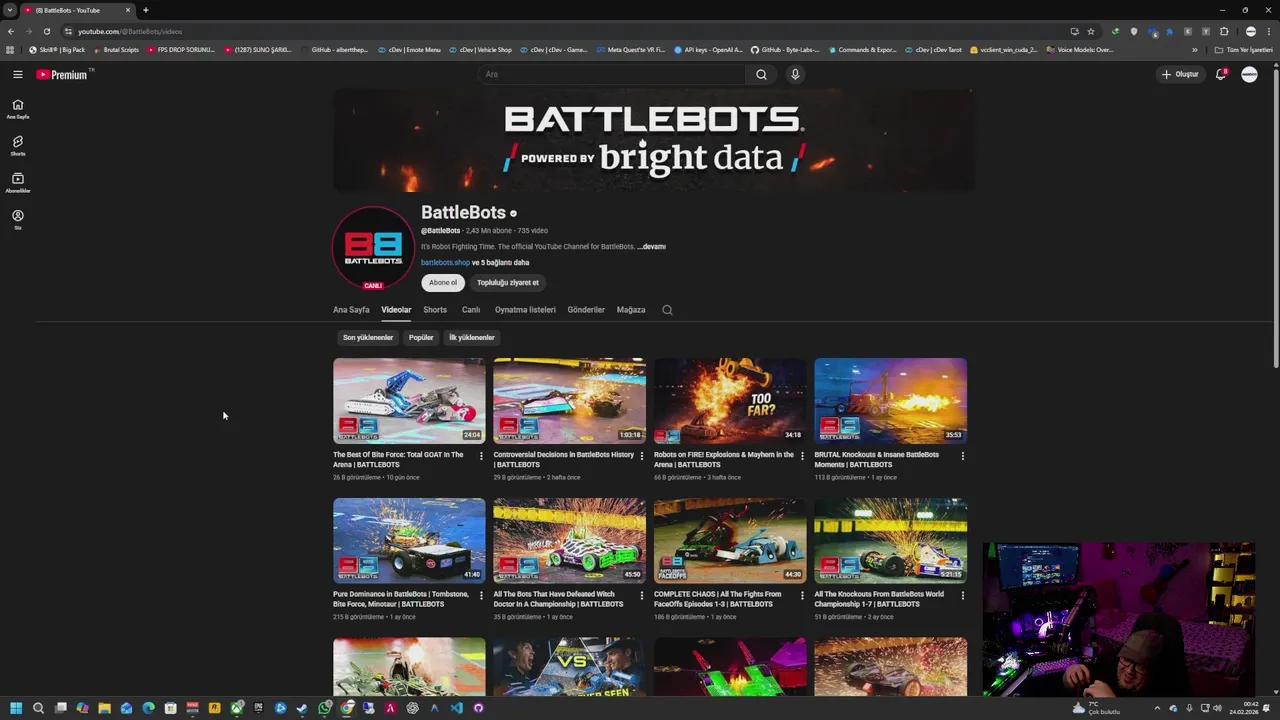Open 'cDev | Vehicle Shop' bookmark
The height and width of the screenshot is (720, 1280).
[x=480, y=50]
